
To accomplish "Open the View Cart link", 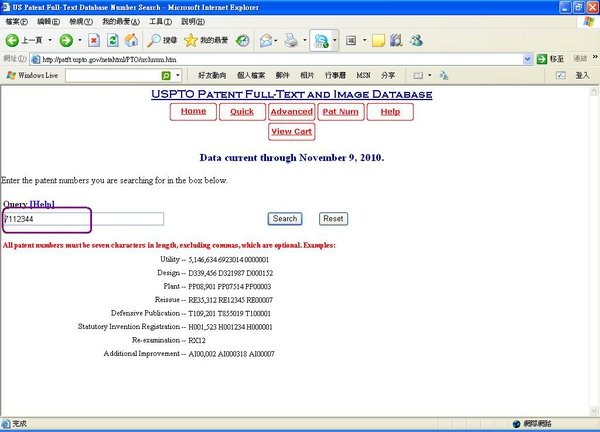I will click(292, 132).
